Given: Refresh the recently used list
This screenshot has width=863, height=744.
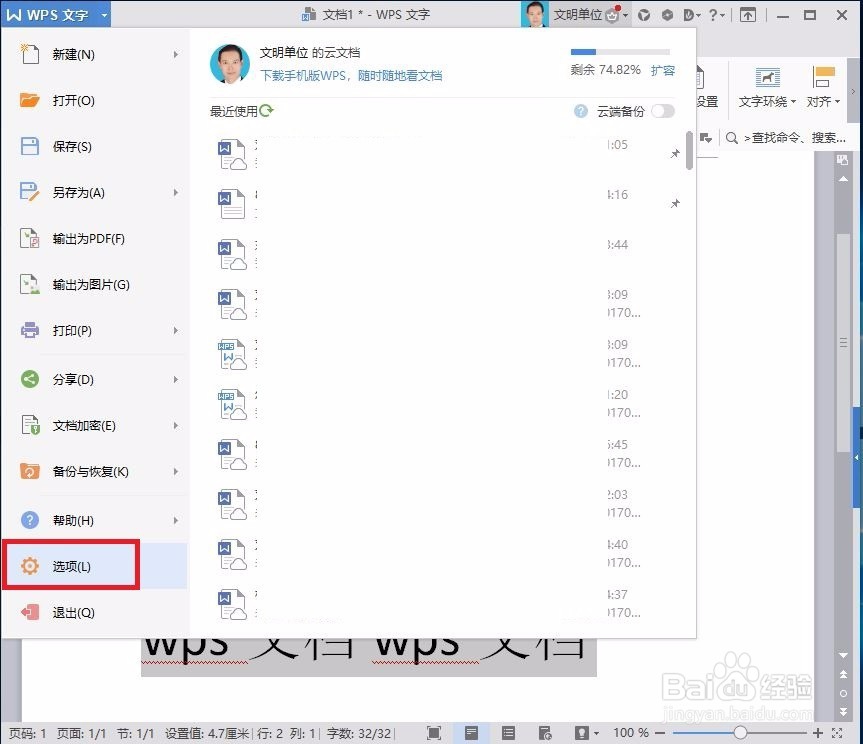Looking at the screenshot, I should tap(266, 111).
